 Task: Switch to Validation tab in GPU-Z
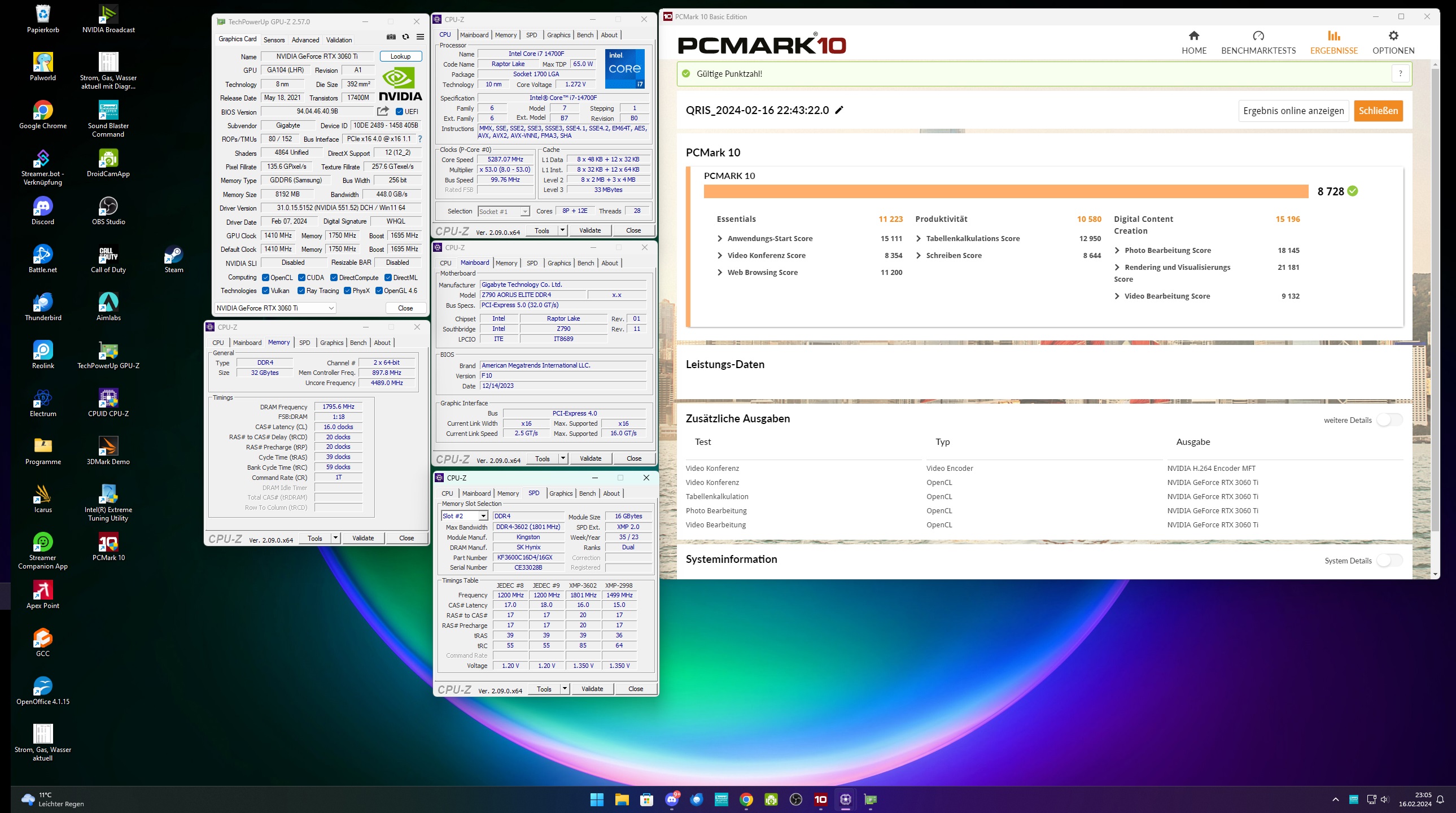tap(339, 40)
